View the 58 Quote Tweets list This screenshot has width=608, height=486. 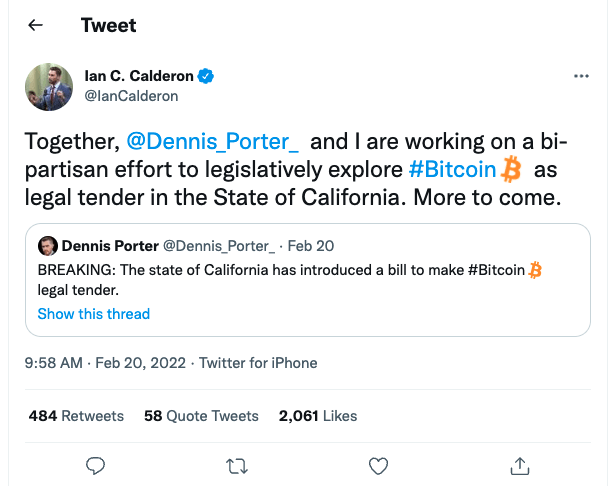coord(201,415)
